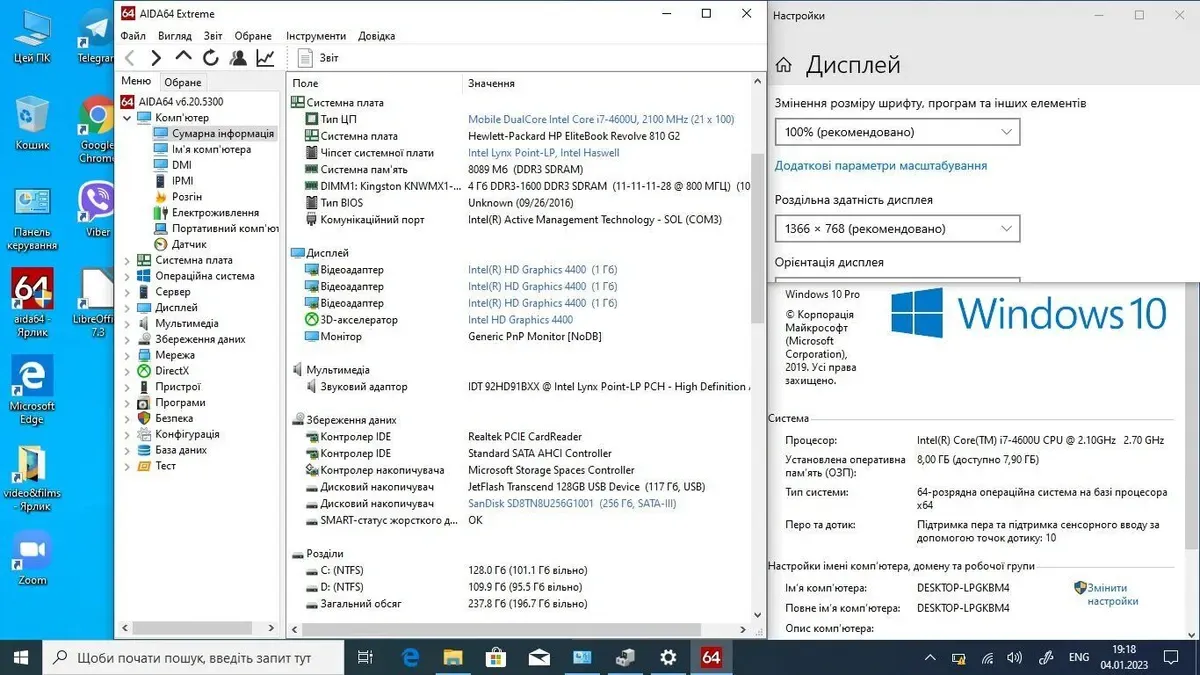Expand the Операційна система tree node

click(x=127, y=276)
